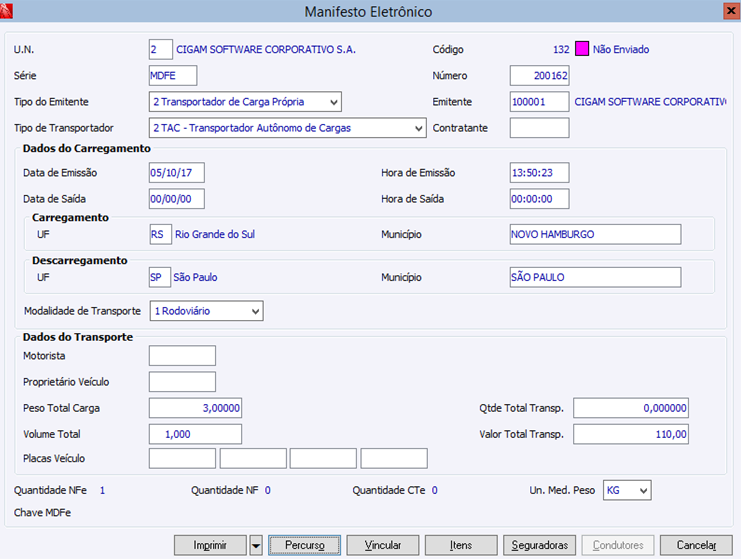Click the Contratante input field

click(x=539, y=128)
